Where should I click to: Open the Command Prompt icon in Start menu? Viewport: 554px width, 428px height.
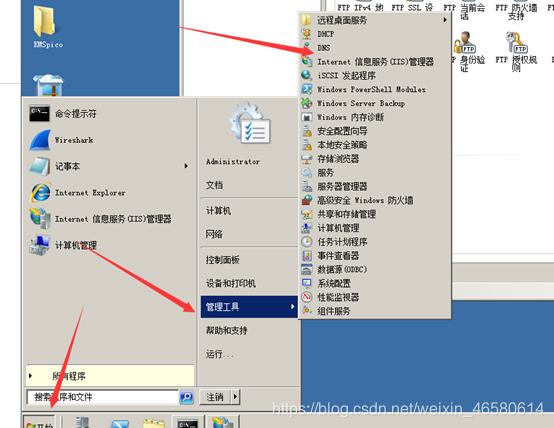point(39,113)
